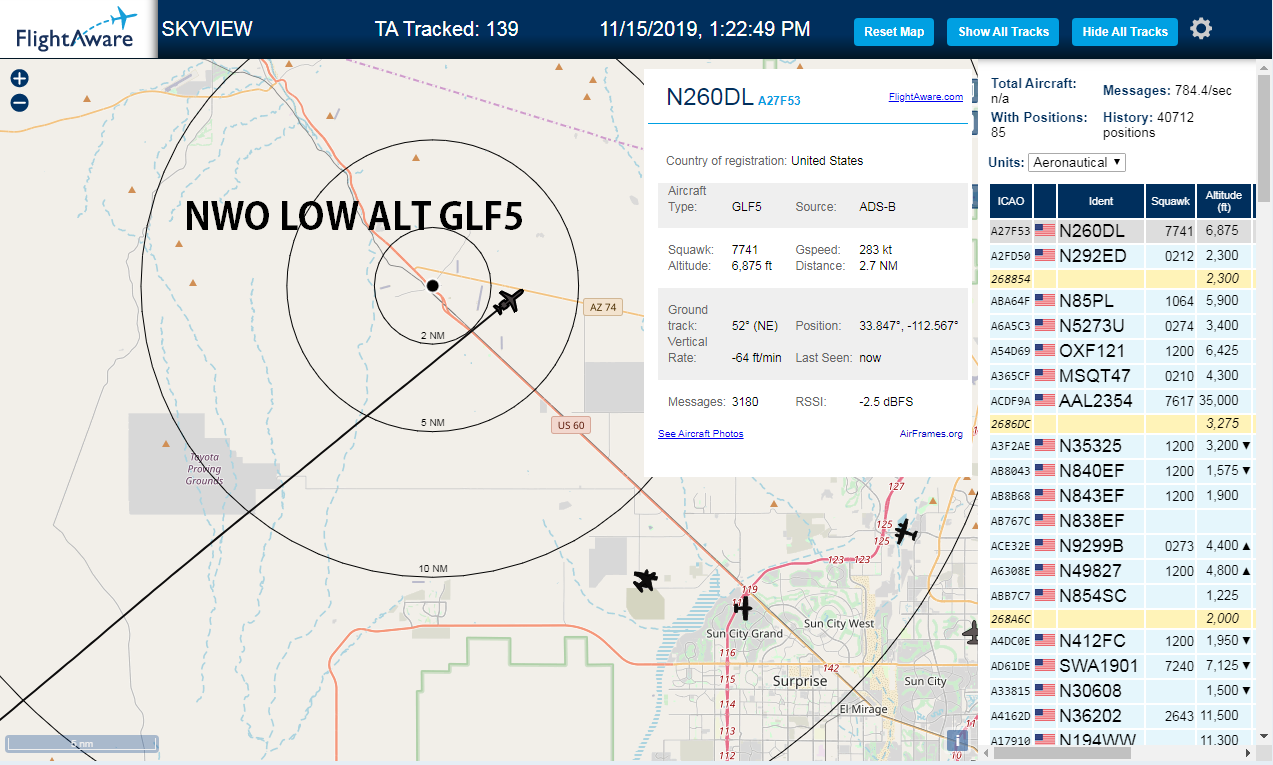Viewport: 1273px width, 765px height.
Task: Select the N838EF aircraft row
Action: pos(1121,520)
